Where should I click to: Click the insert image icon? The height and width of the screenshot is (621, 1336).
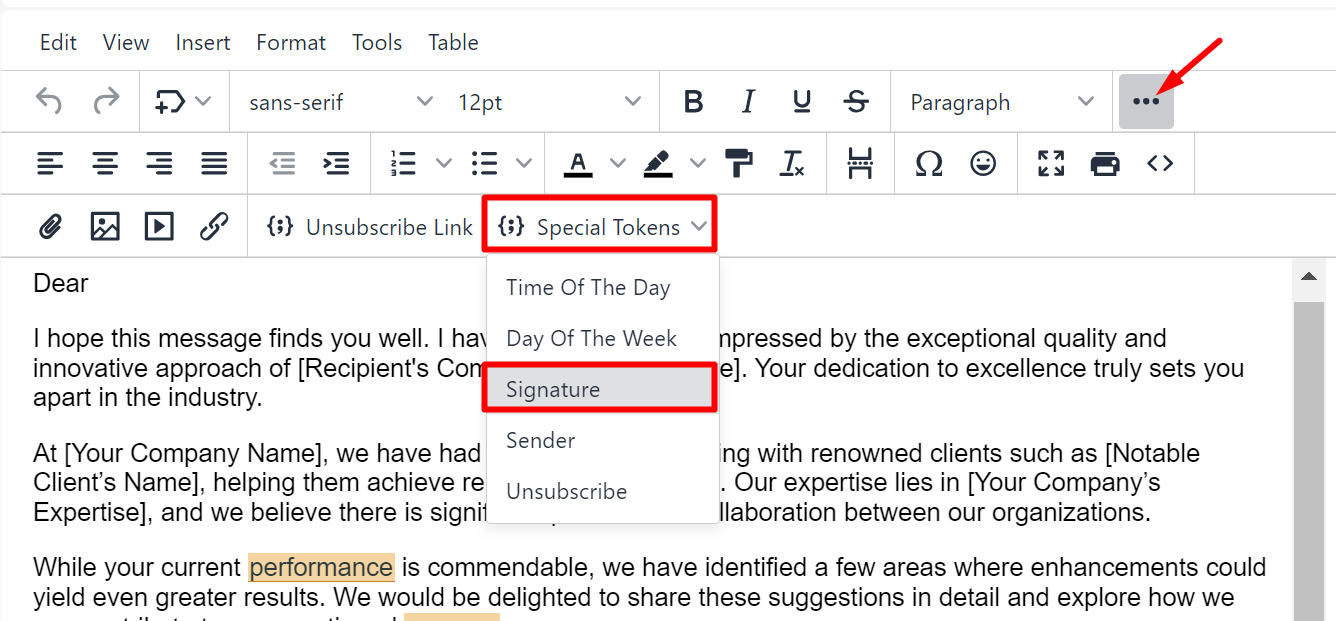point(105,227)
